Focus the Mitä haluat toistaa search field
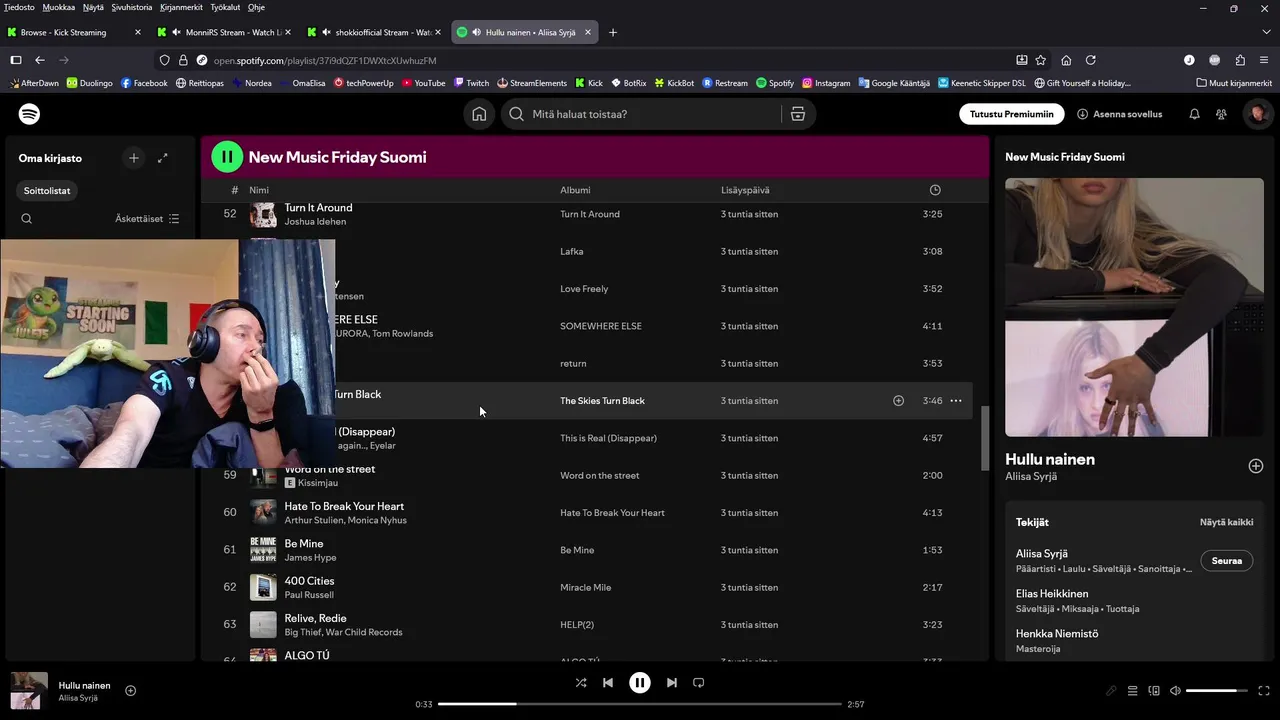The width and height of the screenshot is (1280, 720). click(641, 114)
